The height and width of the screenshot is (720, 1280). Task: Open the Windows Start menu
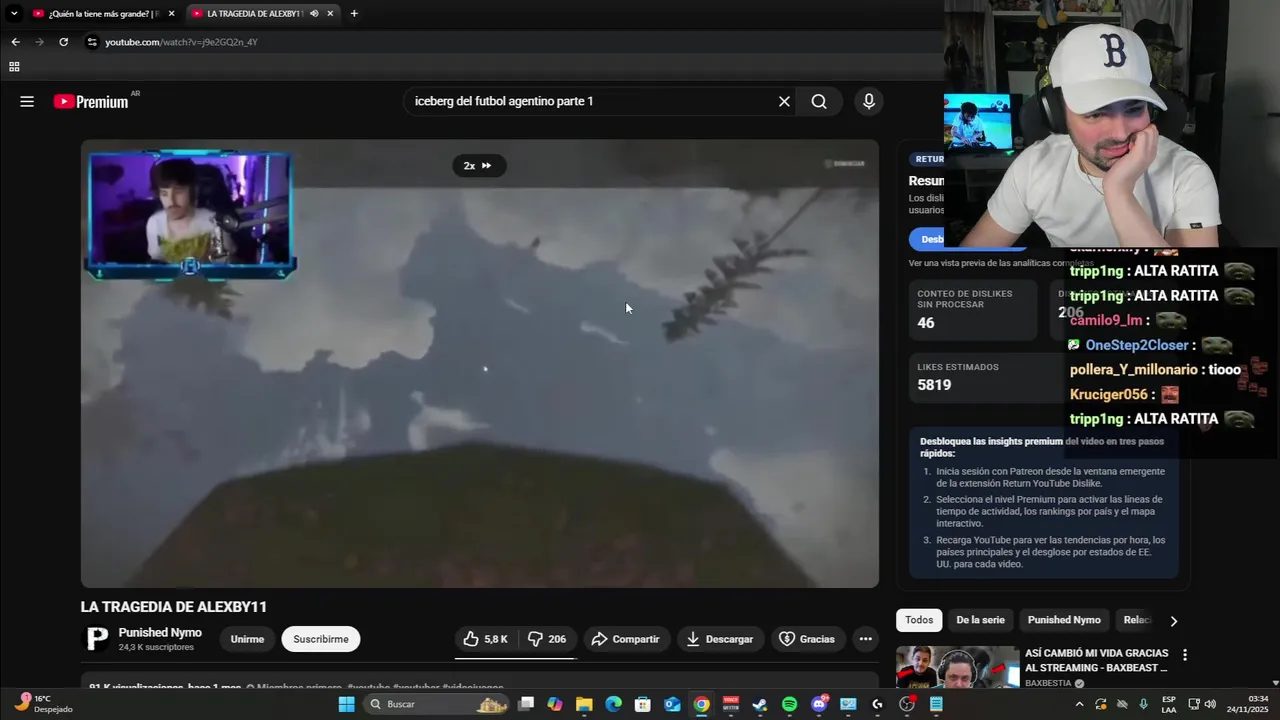coord(346,704)
